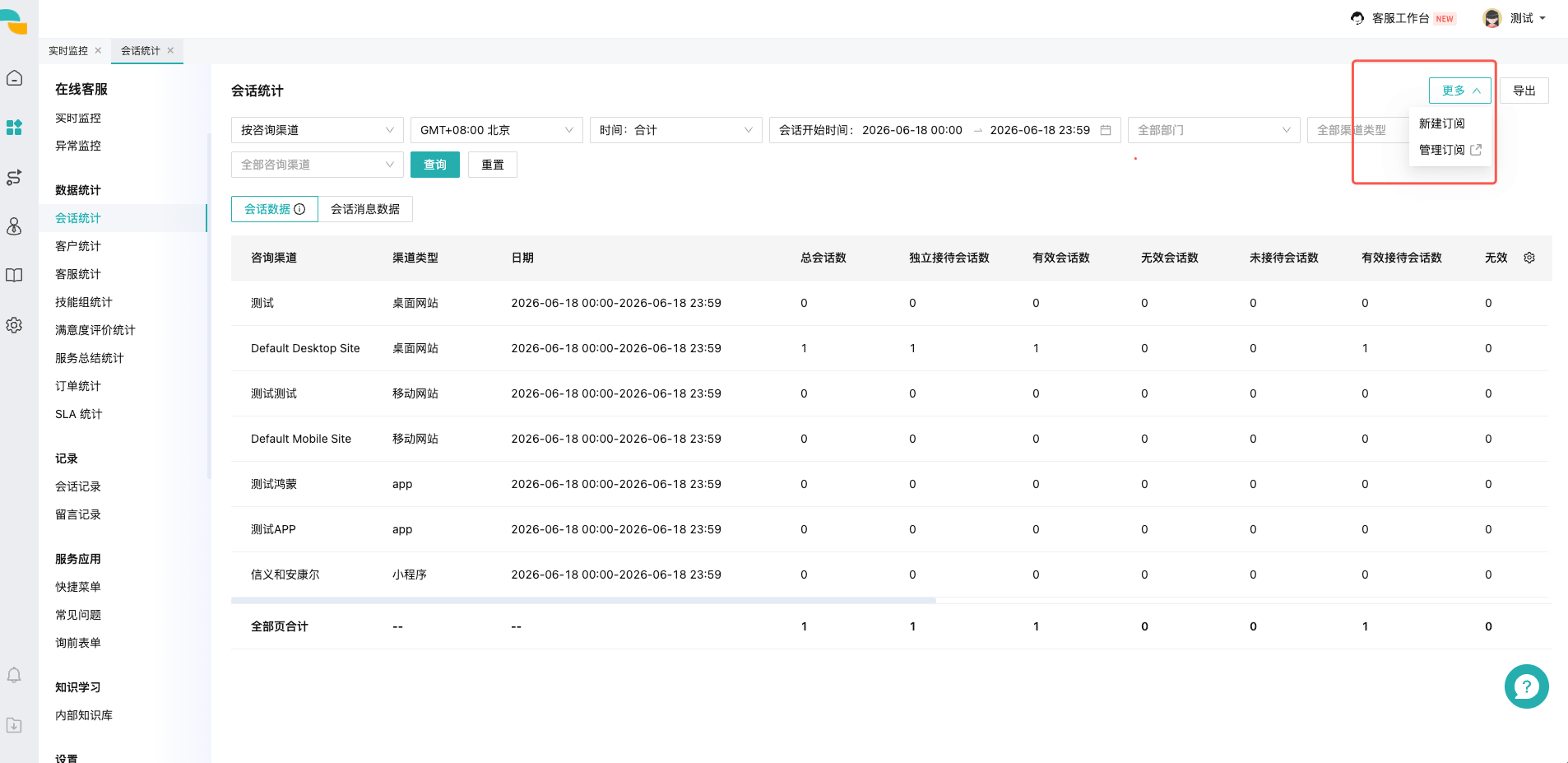Viewport: 1568px width, 763px height.
Task: Click the floating help question button
Action: [x=1526, y=686]
